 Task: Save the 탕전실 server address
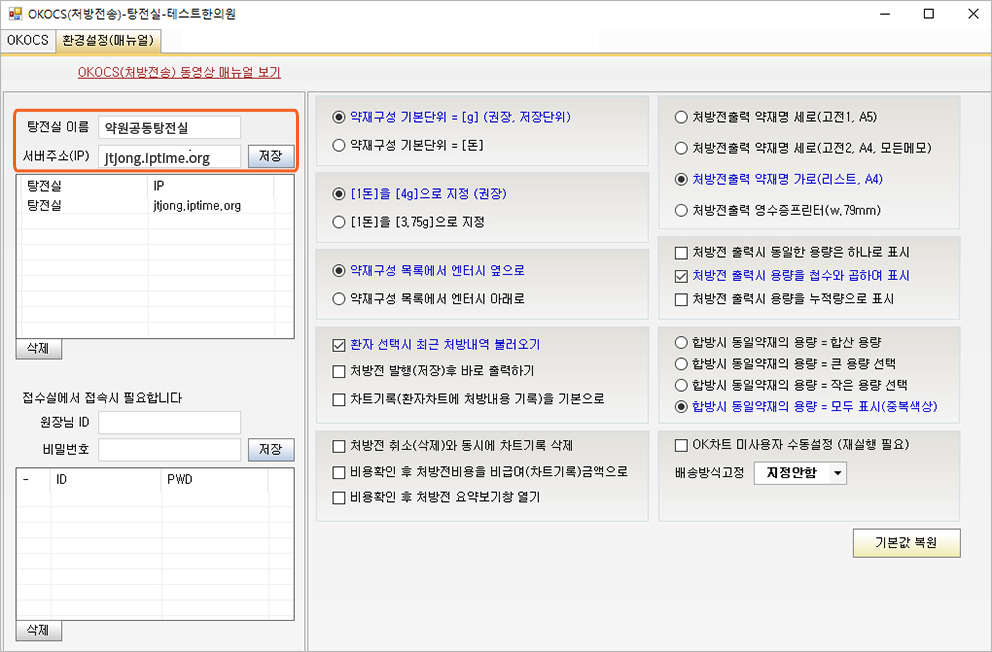coord(271,156)
